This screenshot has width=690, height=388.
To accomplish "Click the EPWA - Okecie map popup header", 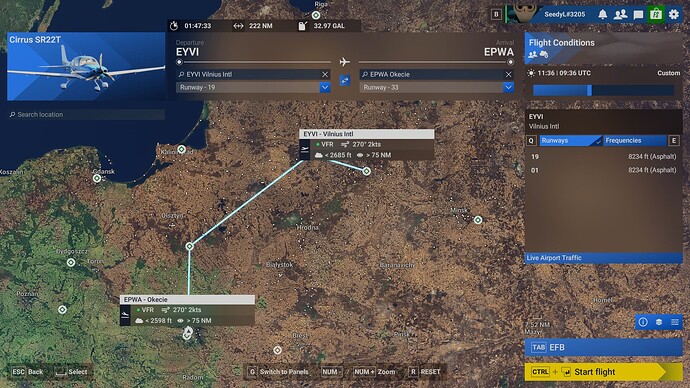I will tap(187, 300).
